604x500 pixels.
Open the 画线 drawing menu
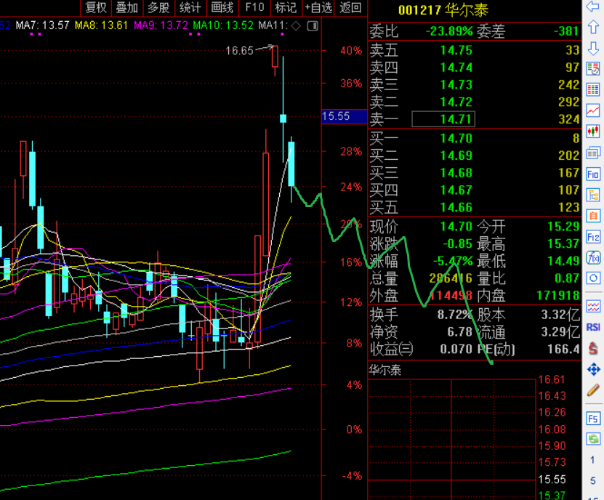222,7
